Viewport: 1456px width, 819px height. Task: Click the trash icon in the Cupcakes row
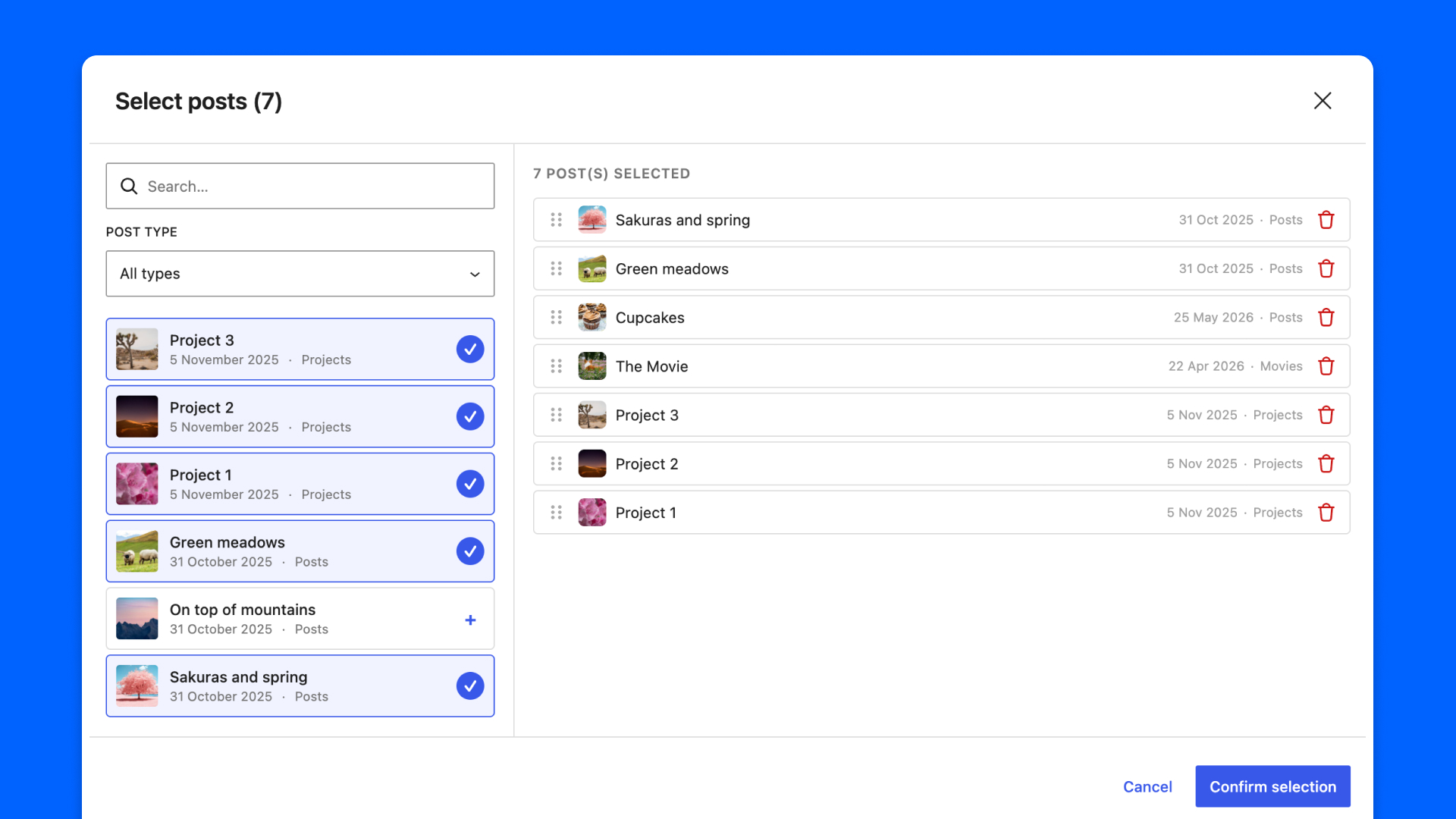click(1326, 317)
